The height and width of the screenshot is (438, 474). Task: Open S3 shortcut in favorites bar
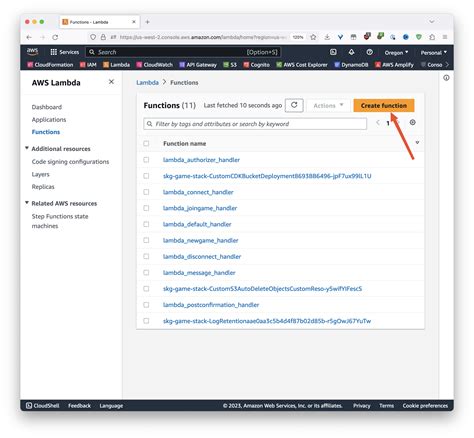pyautogui.click(x=230, y=65)
